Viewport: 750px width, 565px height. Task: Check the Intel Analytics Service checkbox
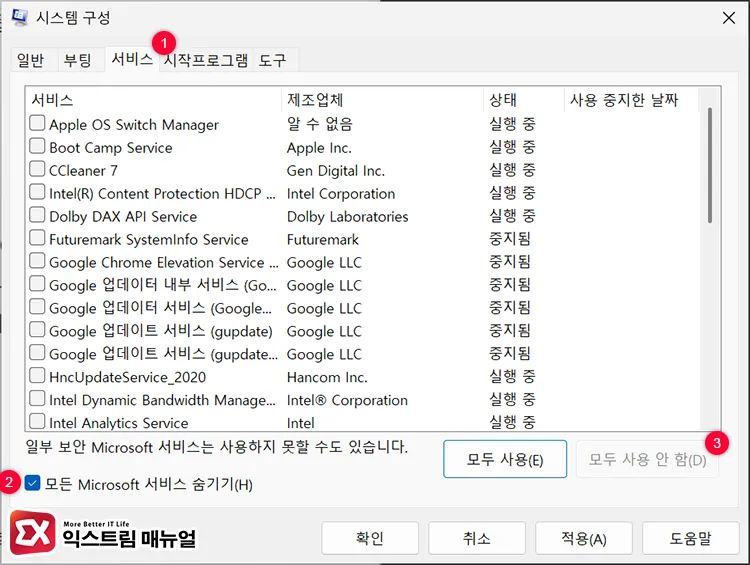pyautogui.click(x=37, y=421)
